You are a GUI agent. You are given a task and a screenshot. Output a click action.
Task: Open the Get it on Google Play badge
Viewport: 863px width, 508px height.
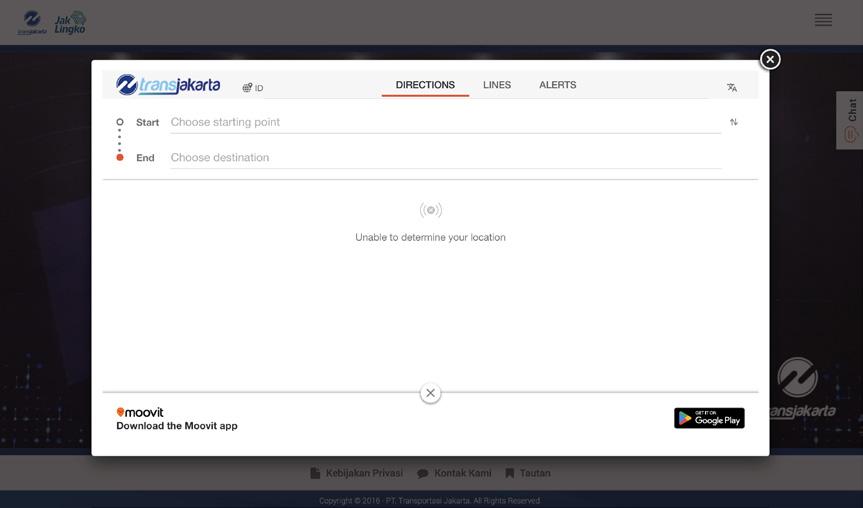tap(709, 418)
